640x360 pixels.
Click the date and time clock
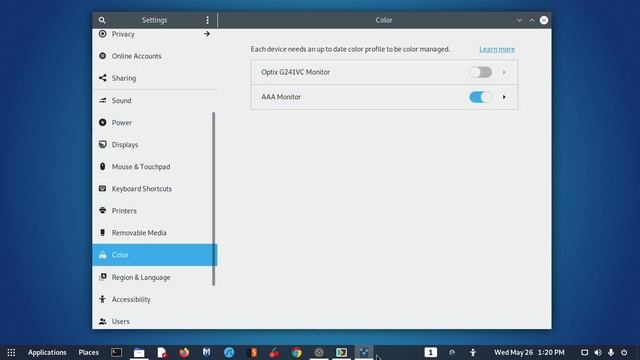point(529,352)
